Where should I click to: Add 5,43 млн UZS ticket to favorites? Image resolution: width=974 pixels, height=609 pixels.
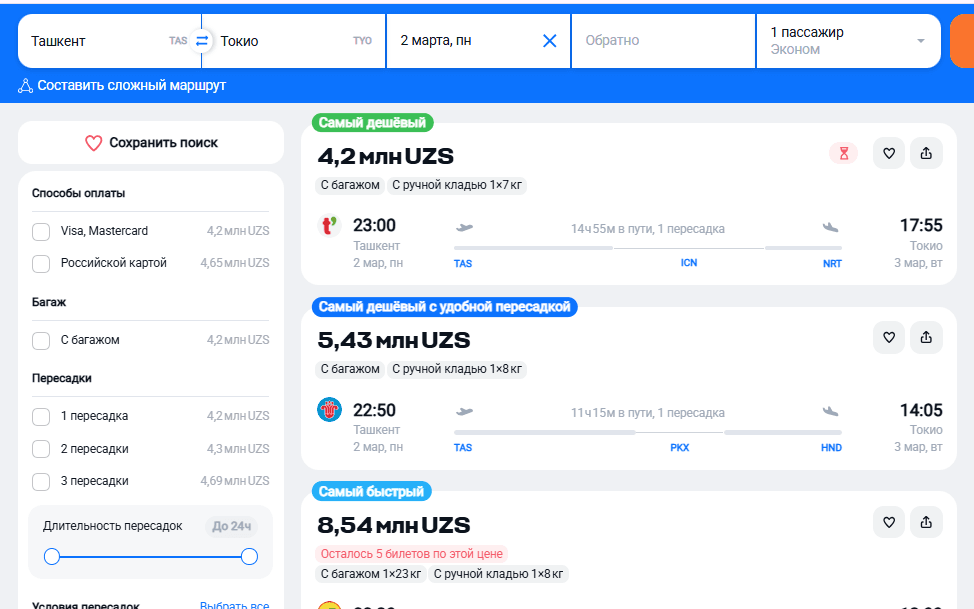[x=889, y=337]
